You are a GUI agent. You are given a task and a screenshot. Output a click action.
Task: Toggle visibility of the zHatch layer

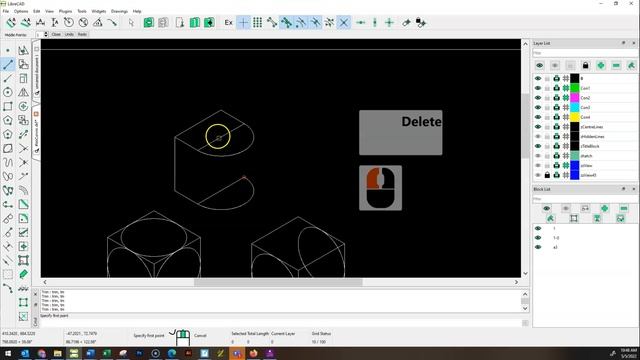538,156
